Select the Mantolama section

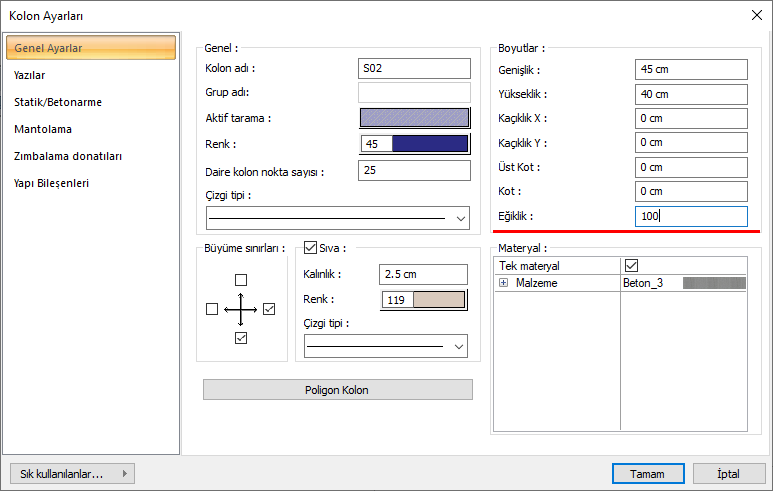pyautogui.click(x=43, y=129)
